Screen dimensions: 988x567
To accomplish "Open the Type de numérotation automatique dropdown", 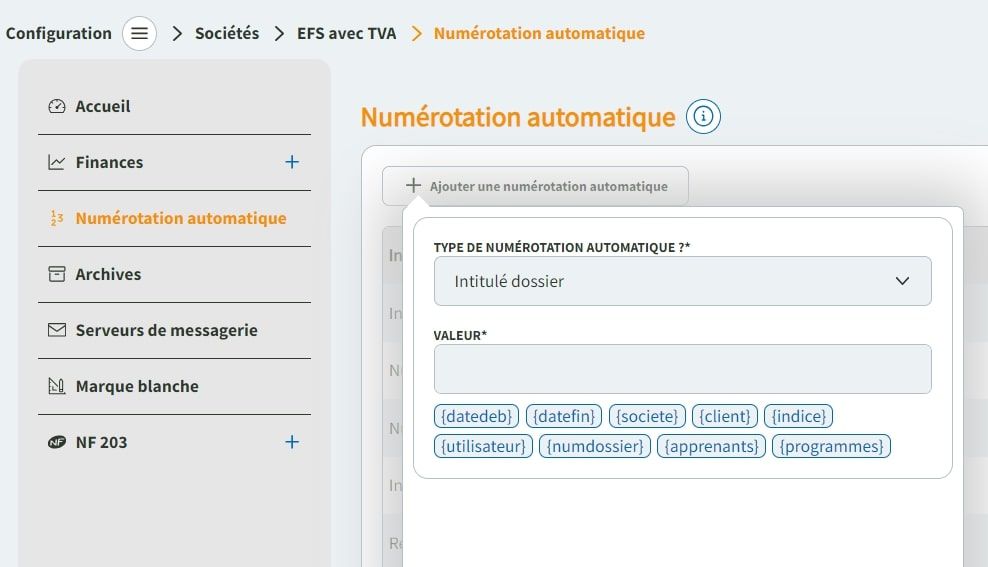I will 682,281.
